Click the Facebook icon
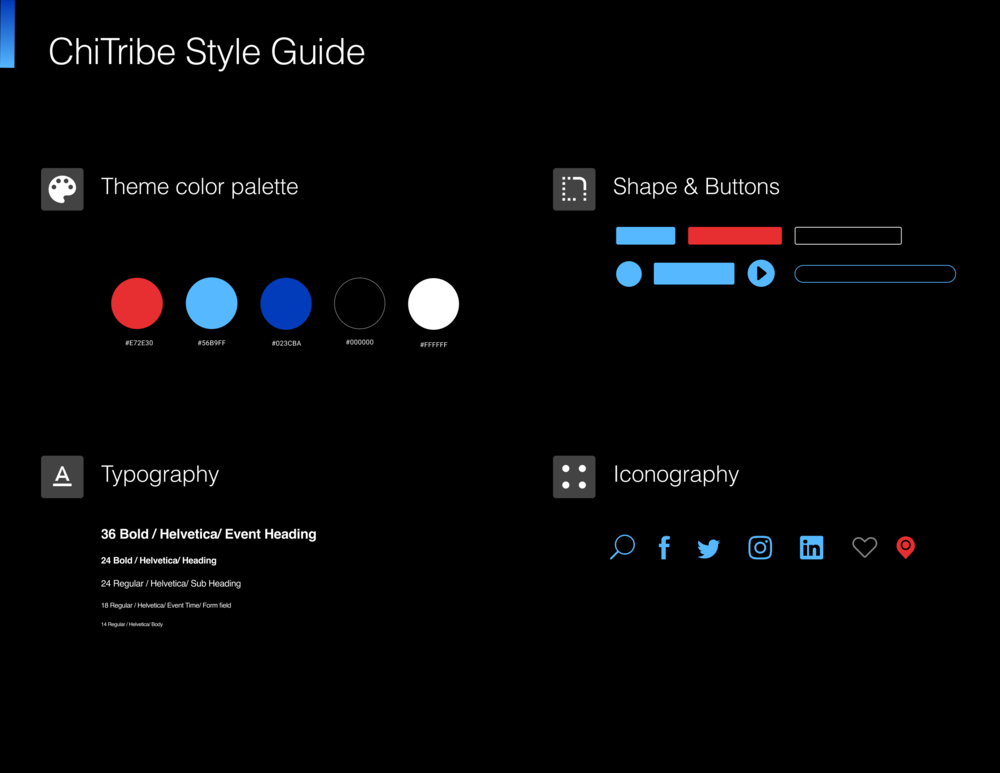 point(664,547)
